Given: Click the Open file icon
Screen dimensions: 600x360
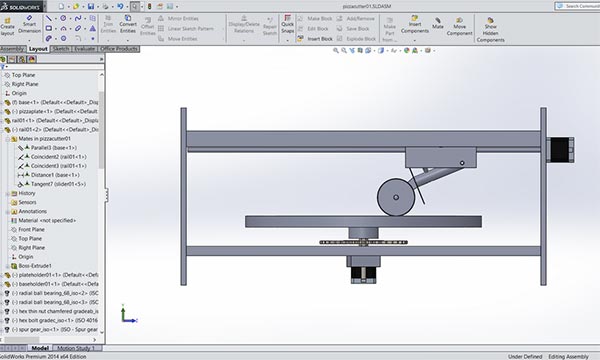Looking at the screenshot, I should [x=76, y=6].
